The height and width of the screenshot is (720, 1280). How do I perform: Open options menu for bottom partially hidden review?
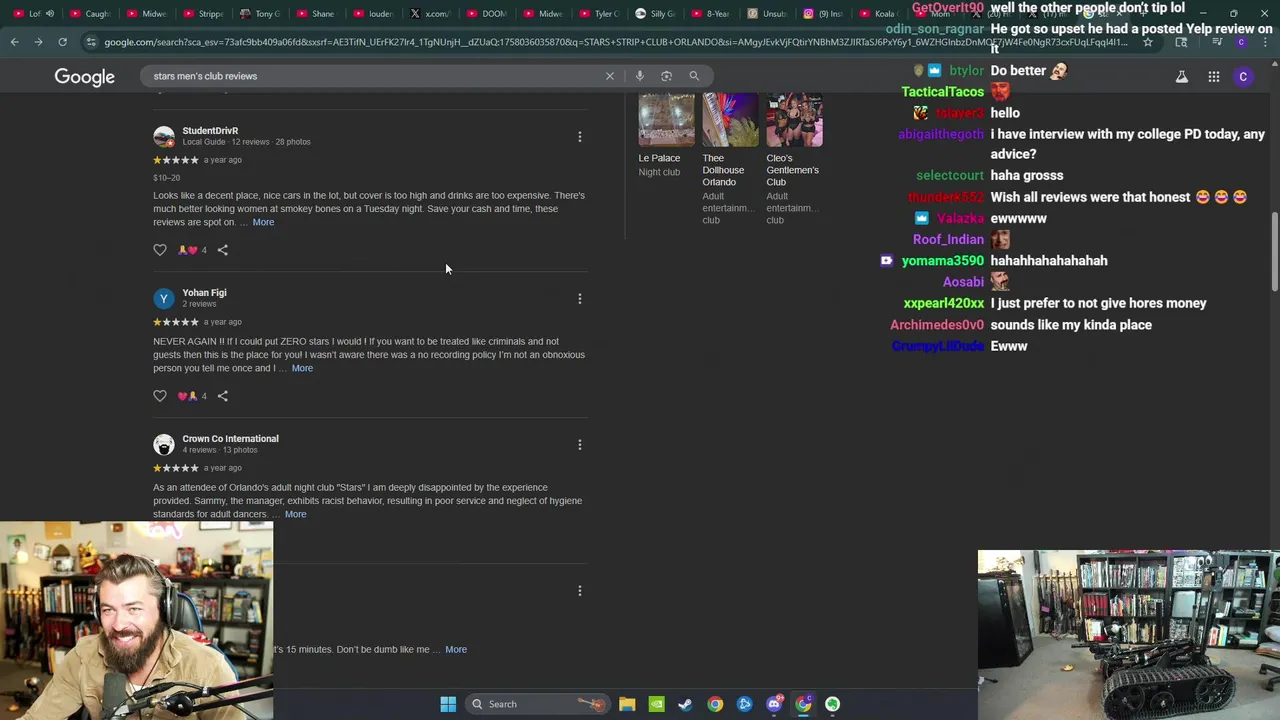[579, 591]
